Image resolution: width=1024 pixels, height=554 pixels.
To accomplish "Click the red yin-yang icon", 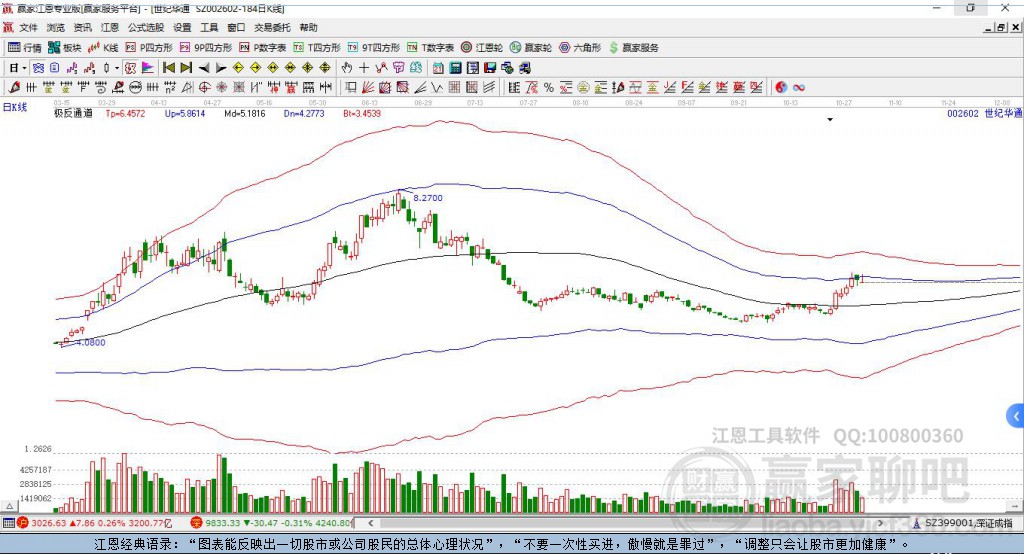I will [x=781, y=88].
